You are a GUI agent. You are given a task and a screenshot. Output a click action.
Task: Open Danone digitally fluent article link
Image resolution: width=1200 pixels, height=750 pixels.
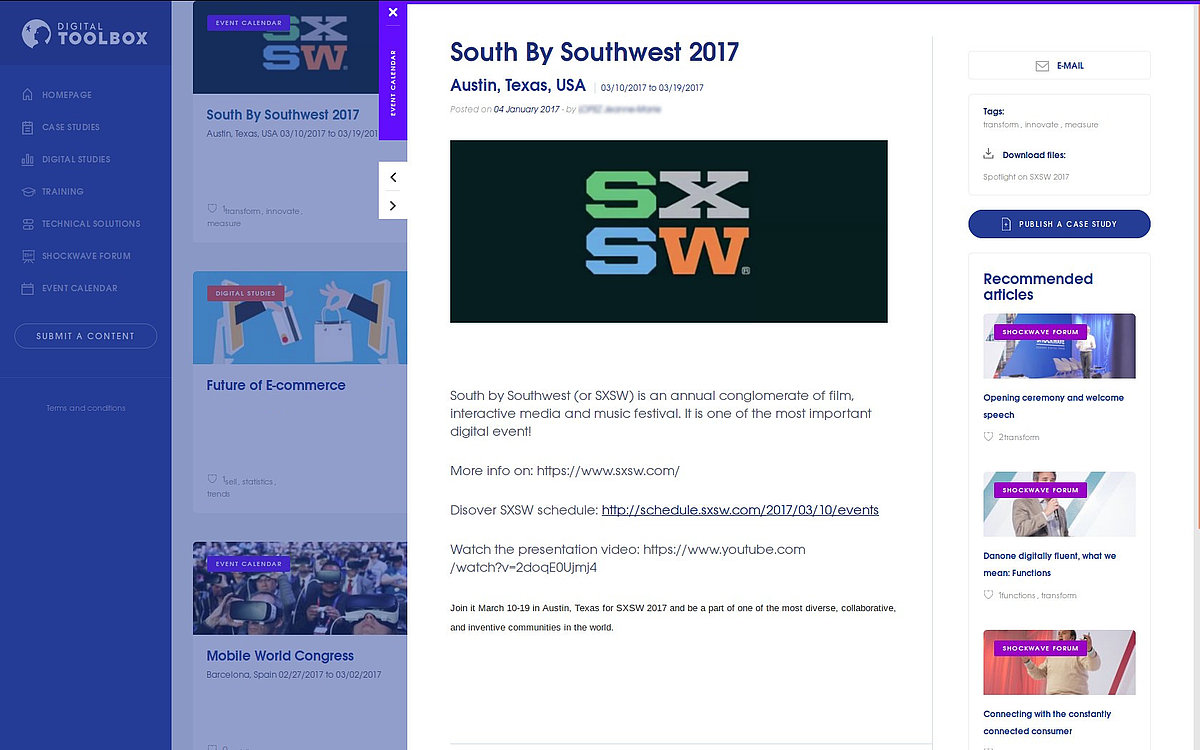(x=1049, y=564)
